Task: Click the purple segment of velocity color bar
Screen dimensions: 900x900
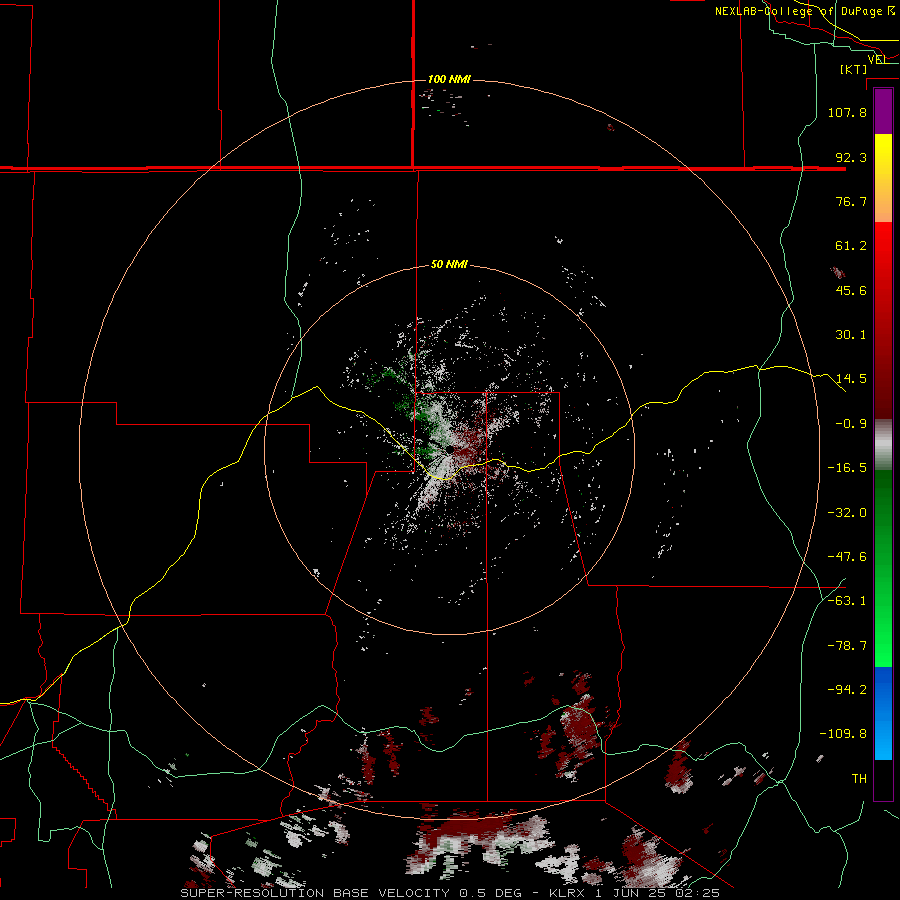Action: 883,111
